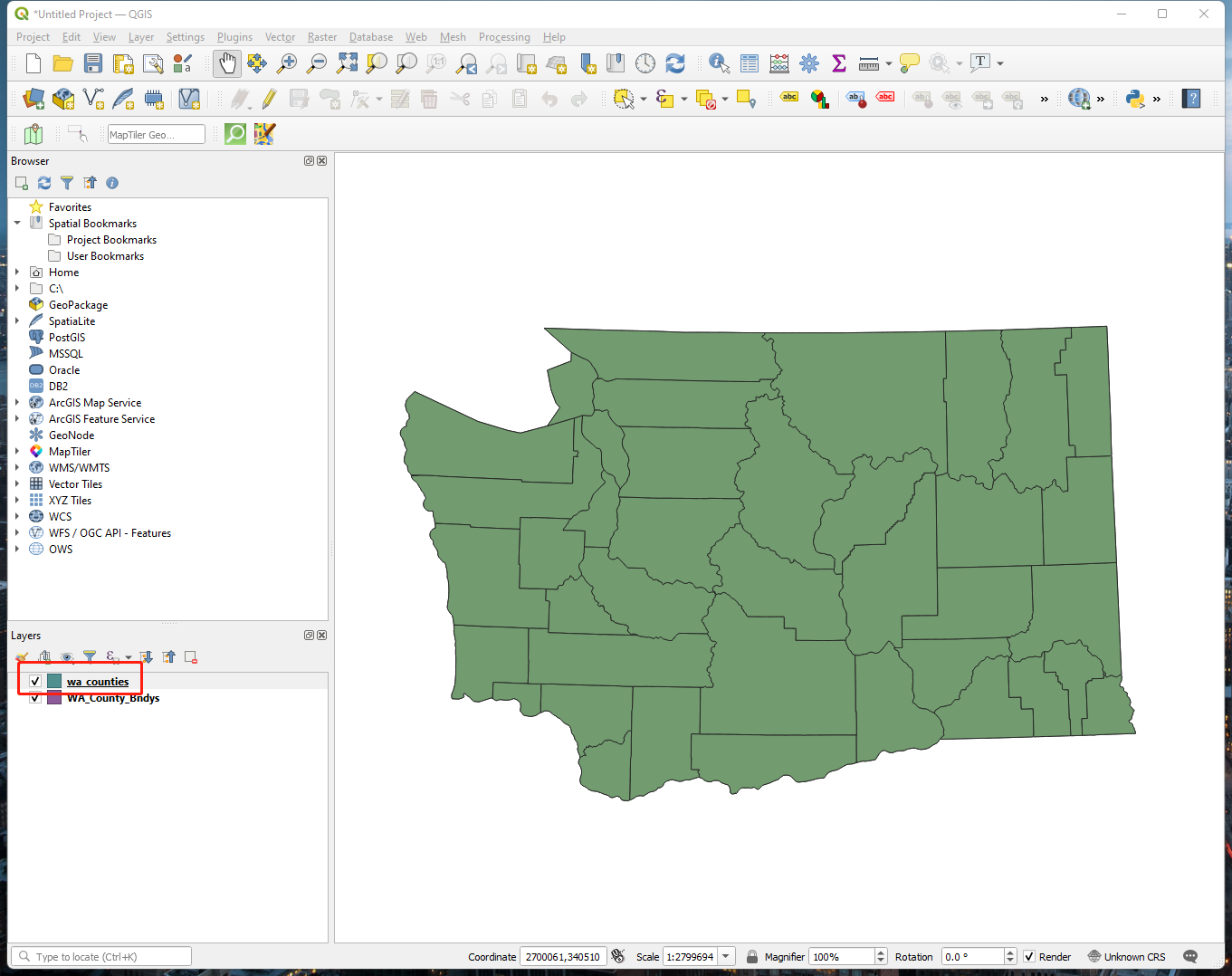Viewport: 1232px width, 976px height.
Task: Expand the XYZ Tiles browser node
Action: click(17, 501)
